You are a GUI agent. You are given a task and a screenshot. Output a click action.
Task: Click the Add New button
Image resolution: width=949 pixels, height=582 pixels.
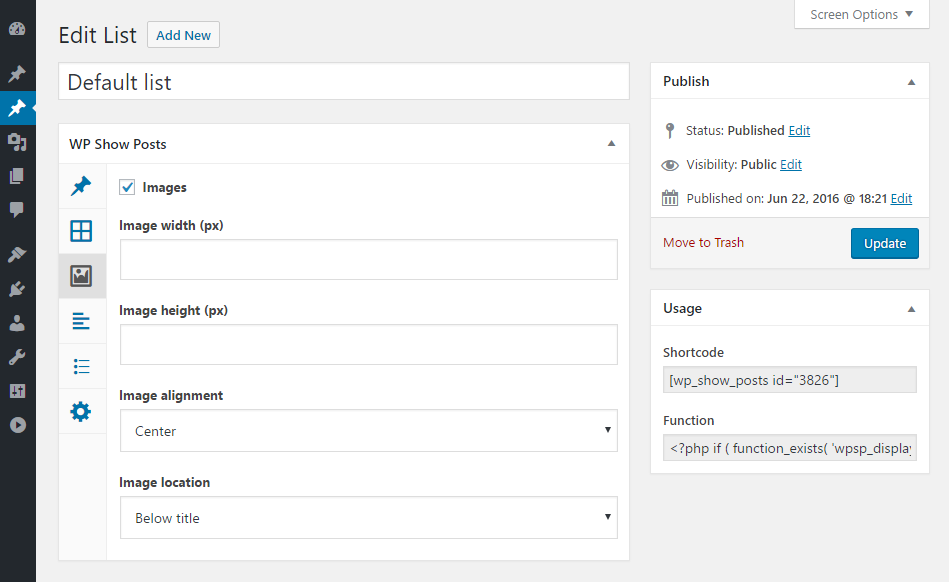click(x=183, y=35)
